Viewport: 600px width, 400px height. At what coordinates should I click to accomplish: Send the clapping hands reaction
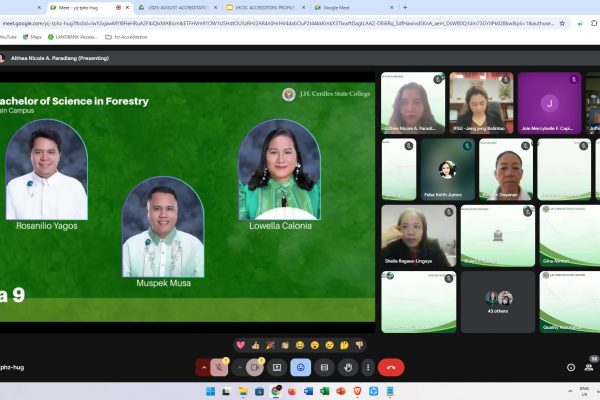[285, 345]
